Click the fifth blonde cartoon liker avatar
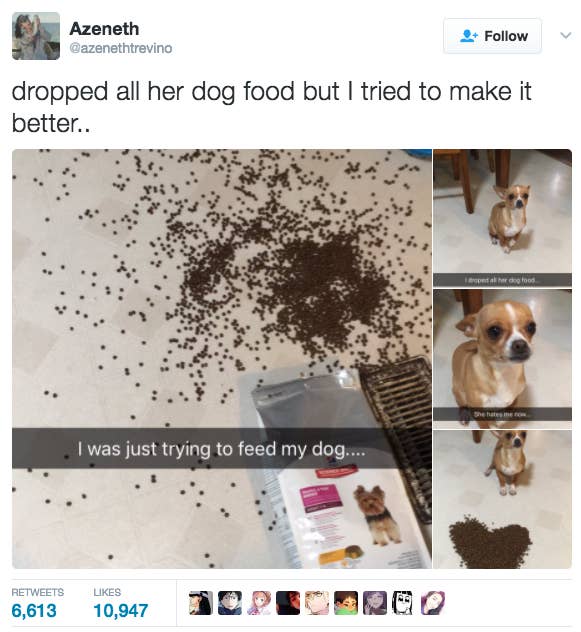 click(317, 603)
